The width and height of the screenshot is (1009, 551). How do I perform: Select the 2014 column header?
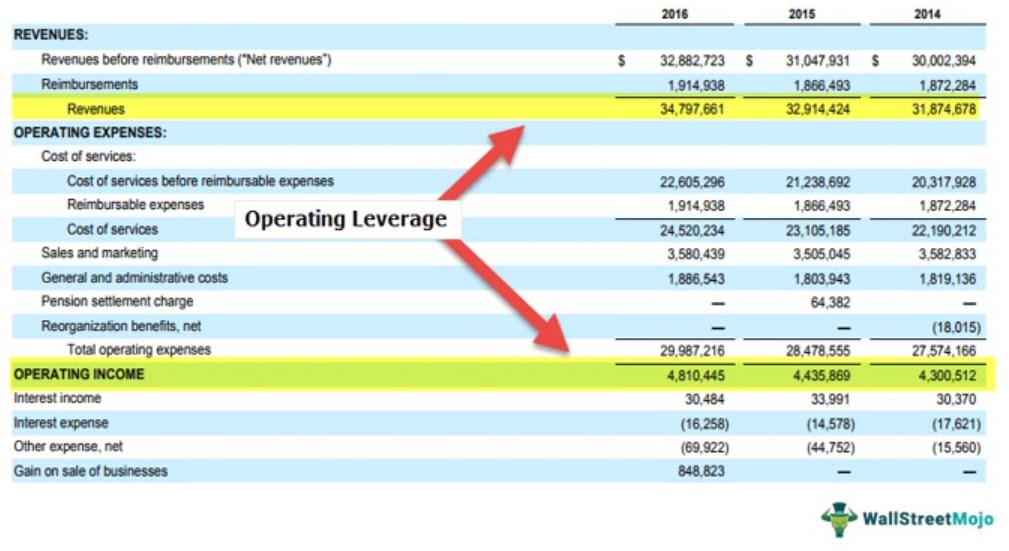(927, 14)
